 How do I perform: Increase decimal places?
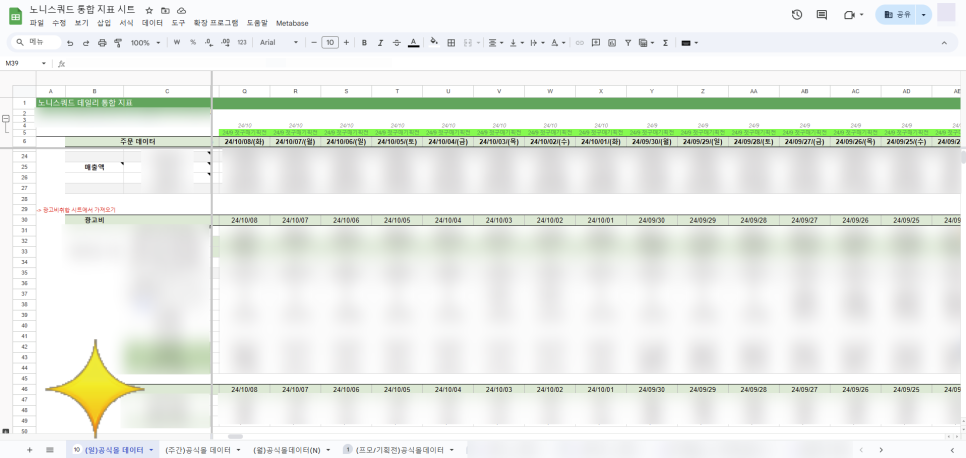225,43
